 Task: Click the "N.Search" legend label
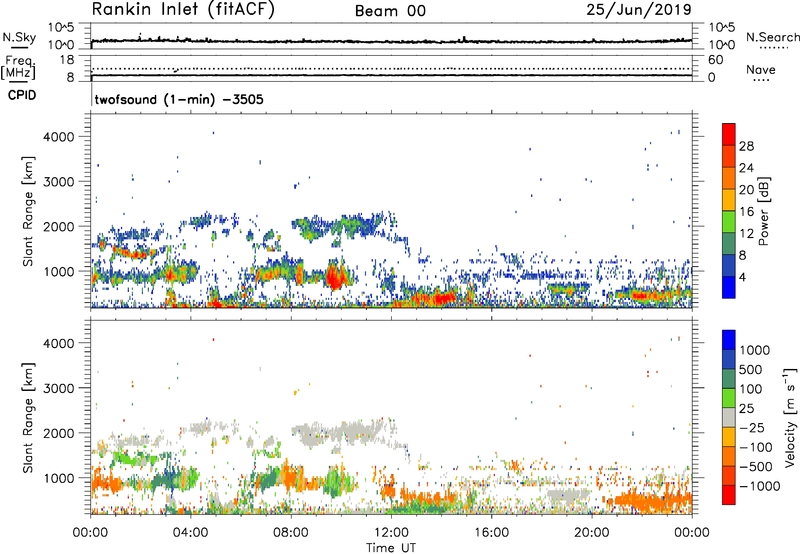773,37
